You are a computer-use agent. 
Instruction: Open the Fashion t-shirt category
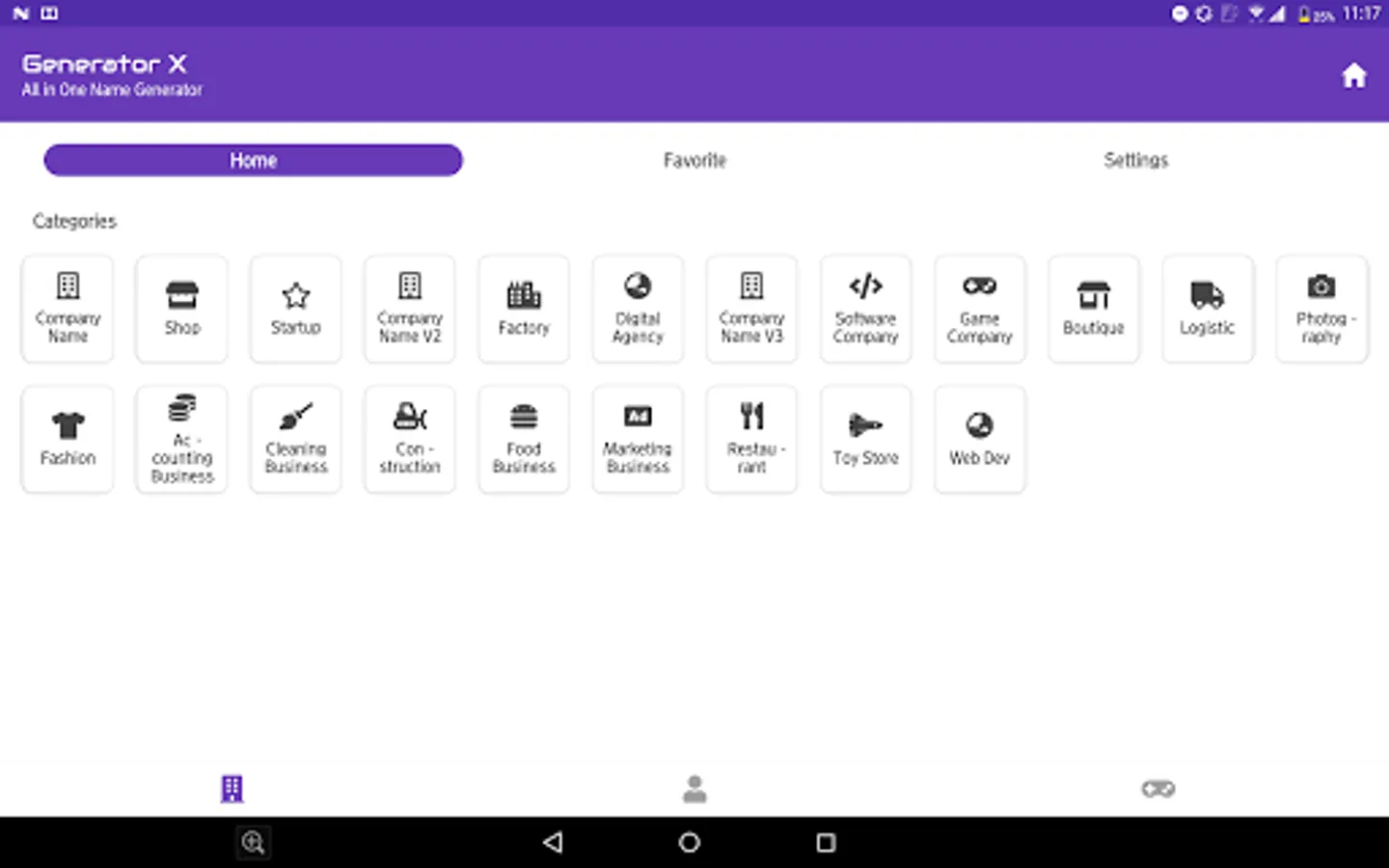pyautogui.click(x=68, y=439)
